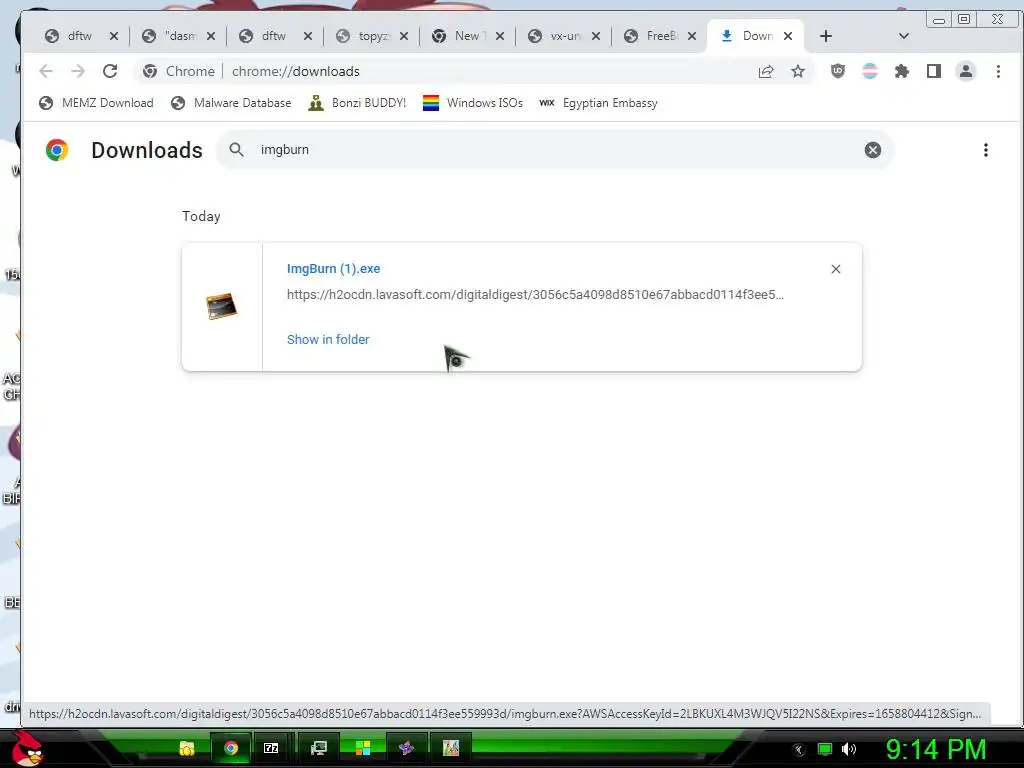Remove ImgBurn (1).exe from list
Image resolution: width=1024 pixels, height=768 pixels.
click(835, 269)
